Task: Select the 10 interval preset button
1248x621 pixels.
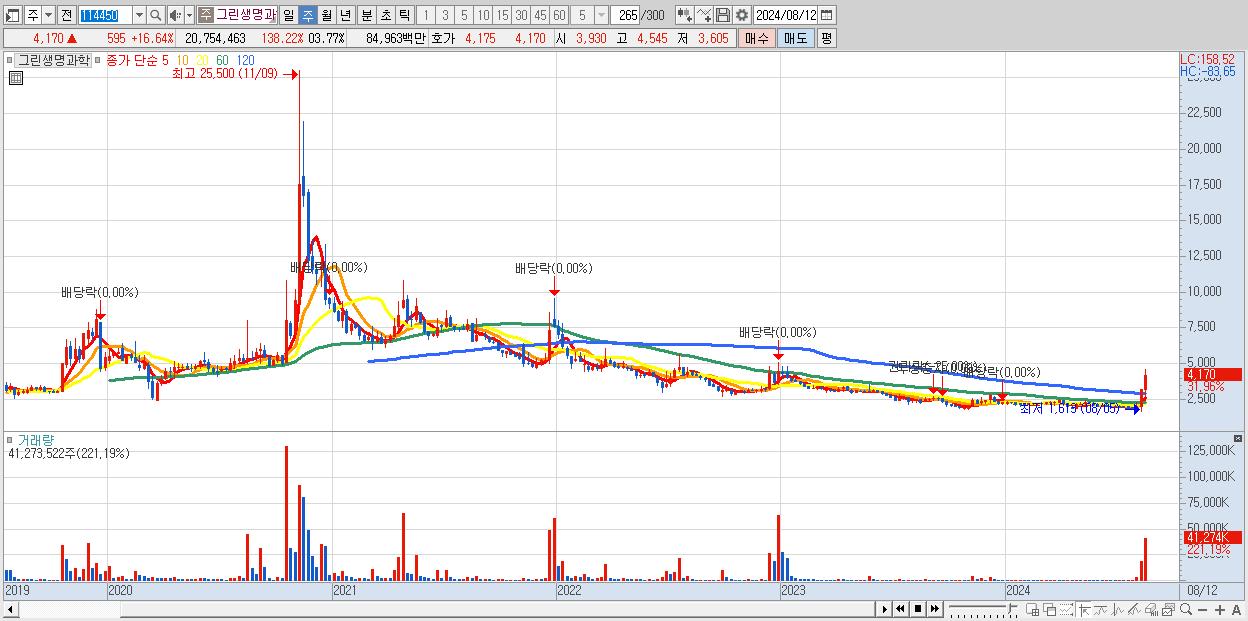Action: 483,15
